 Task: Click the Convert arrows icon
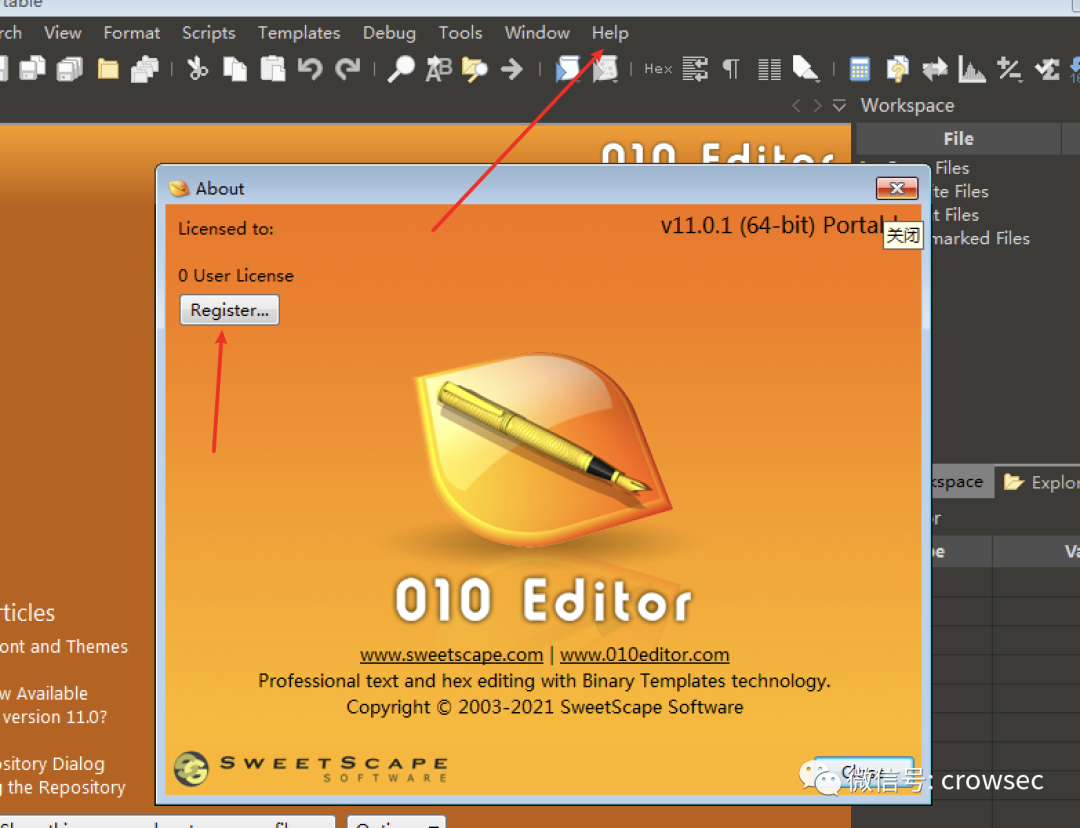click(935, 69)
